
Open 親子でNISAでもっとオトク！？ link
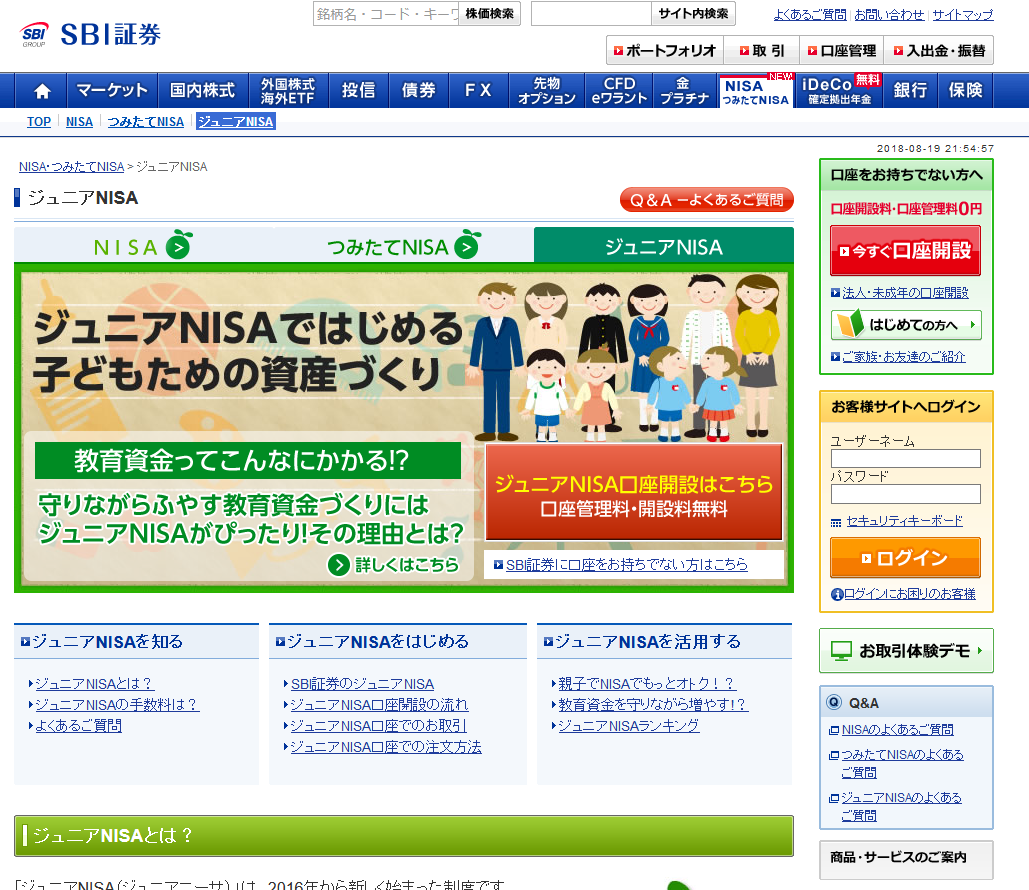pos(647,684)
